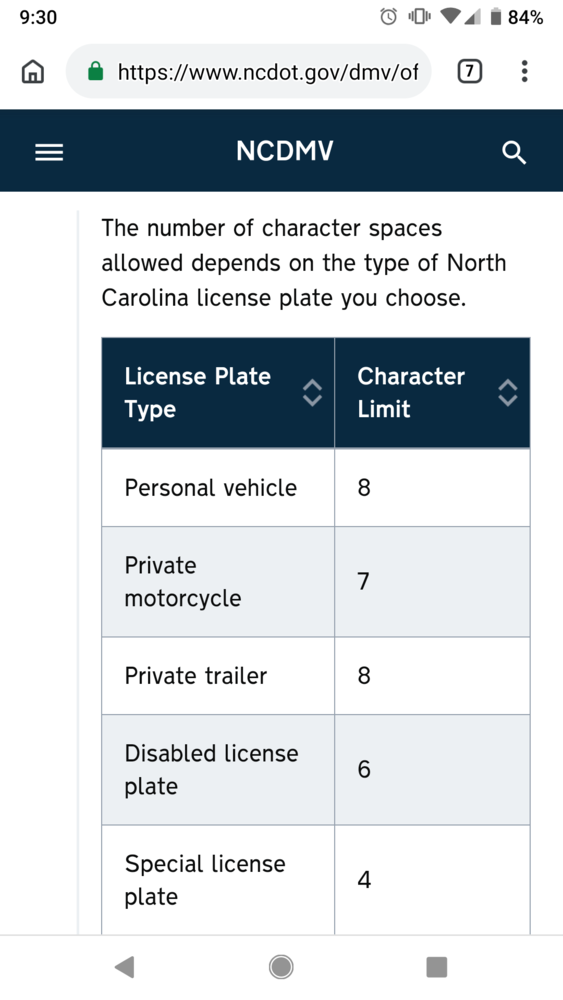Tap the NCDMV search magnifier icon
This screenshot has width=563, height=1000.
pyautogui.click(x=514, y=152)
